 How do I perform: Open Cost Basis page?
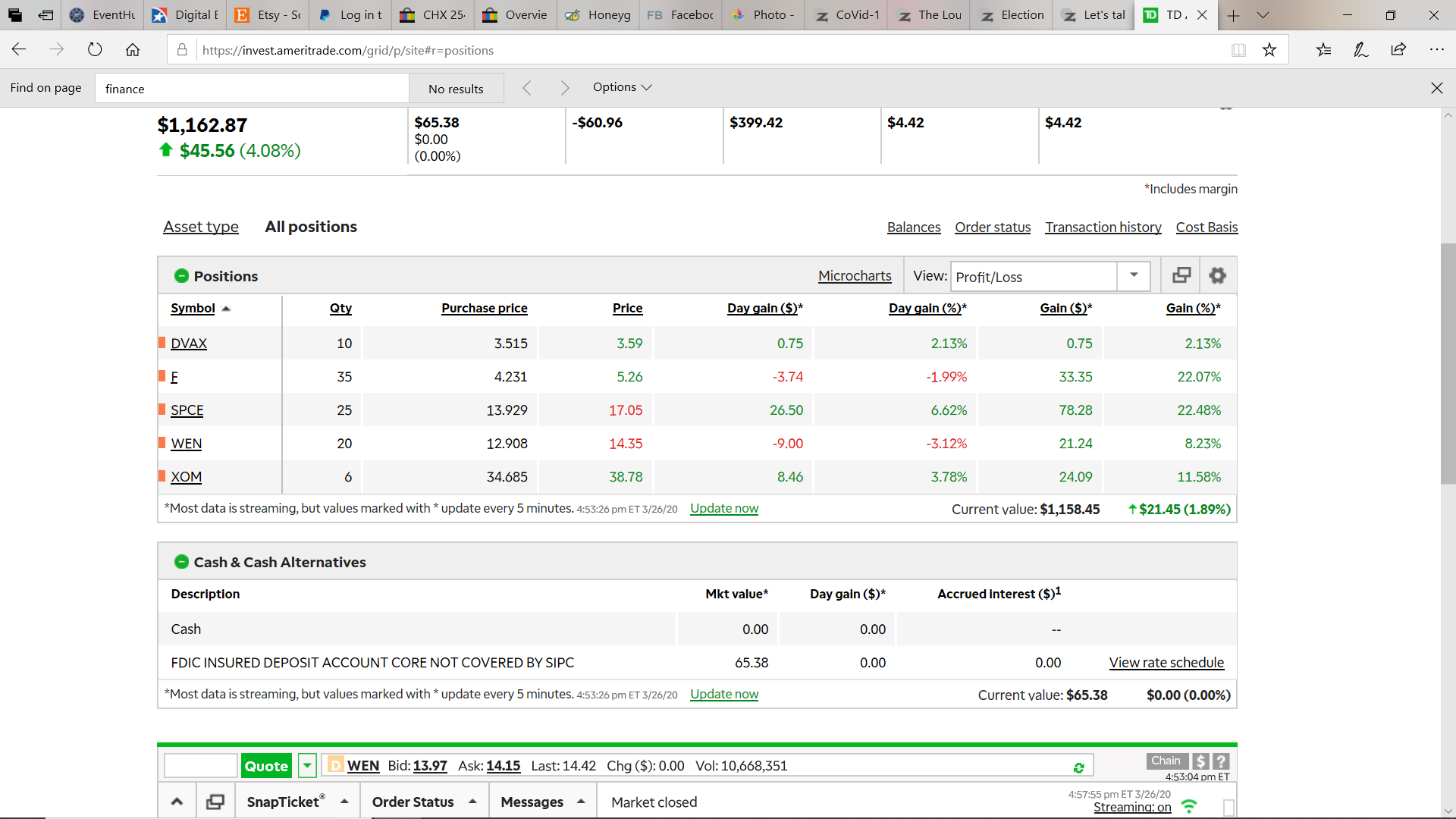[x=1207, y=227]
